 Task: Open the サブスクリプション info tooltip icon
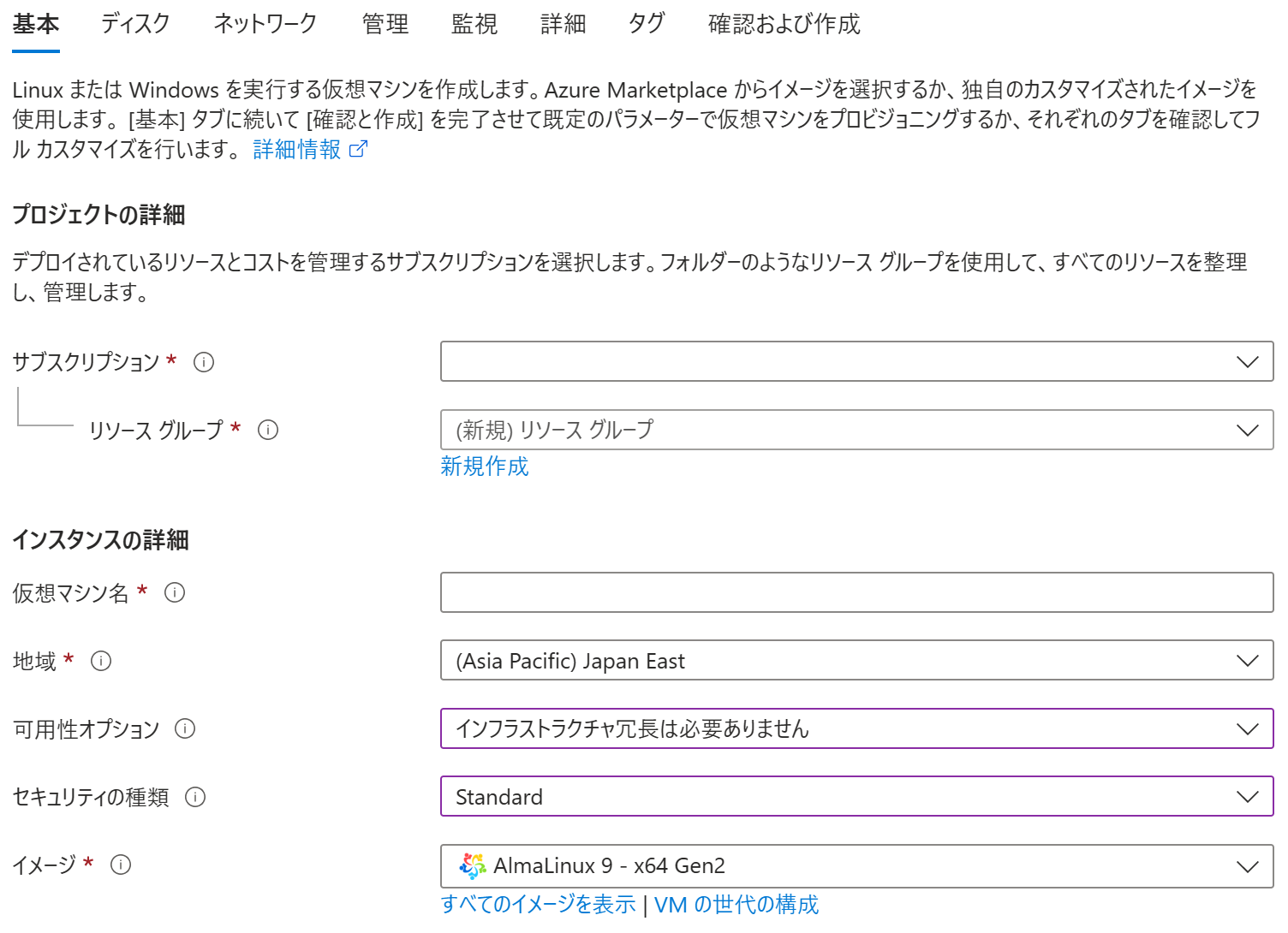tap(204, 362)
